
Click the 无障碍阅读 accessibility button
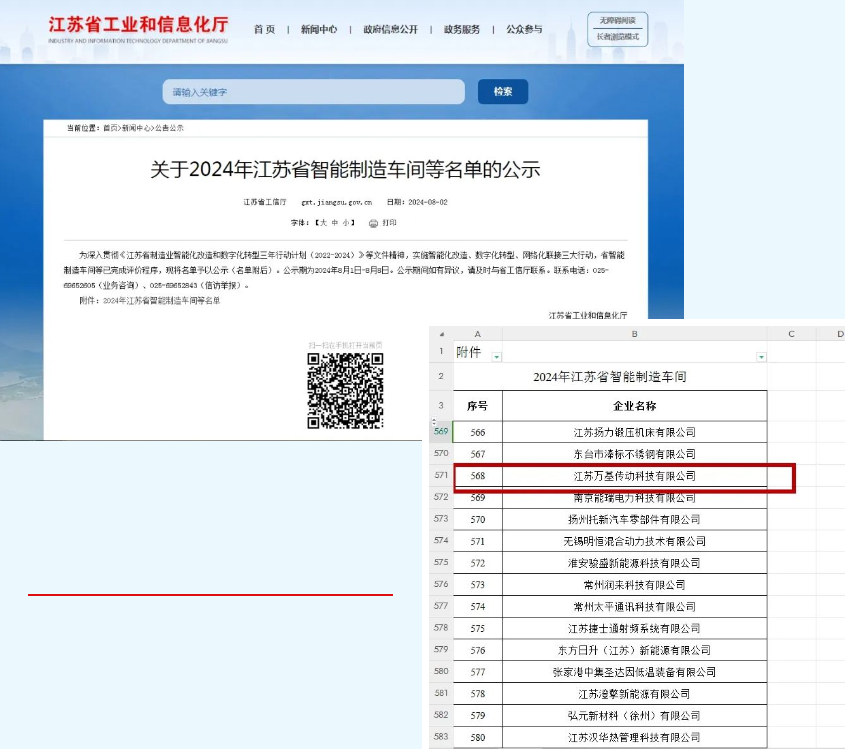tap(618, 20)
